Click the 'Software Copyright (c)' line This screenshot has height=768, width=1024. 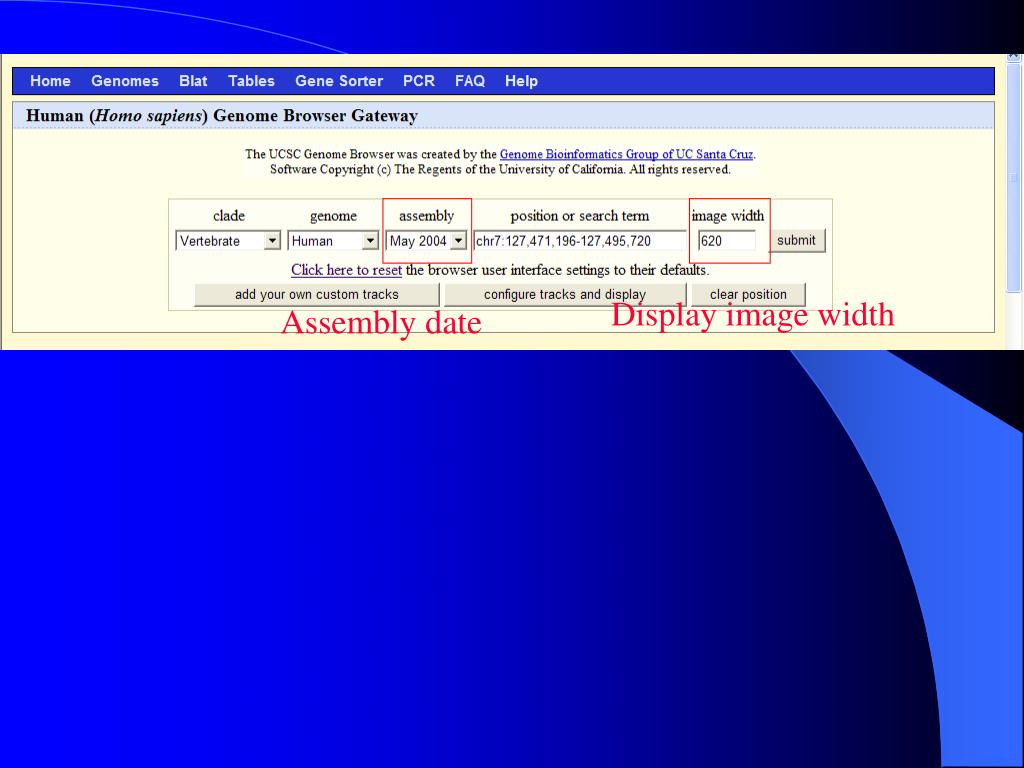500,170
